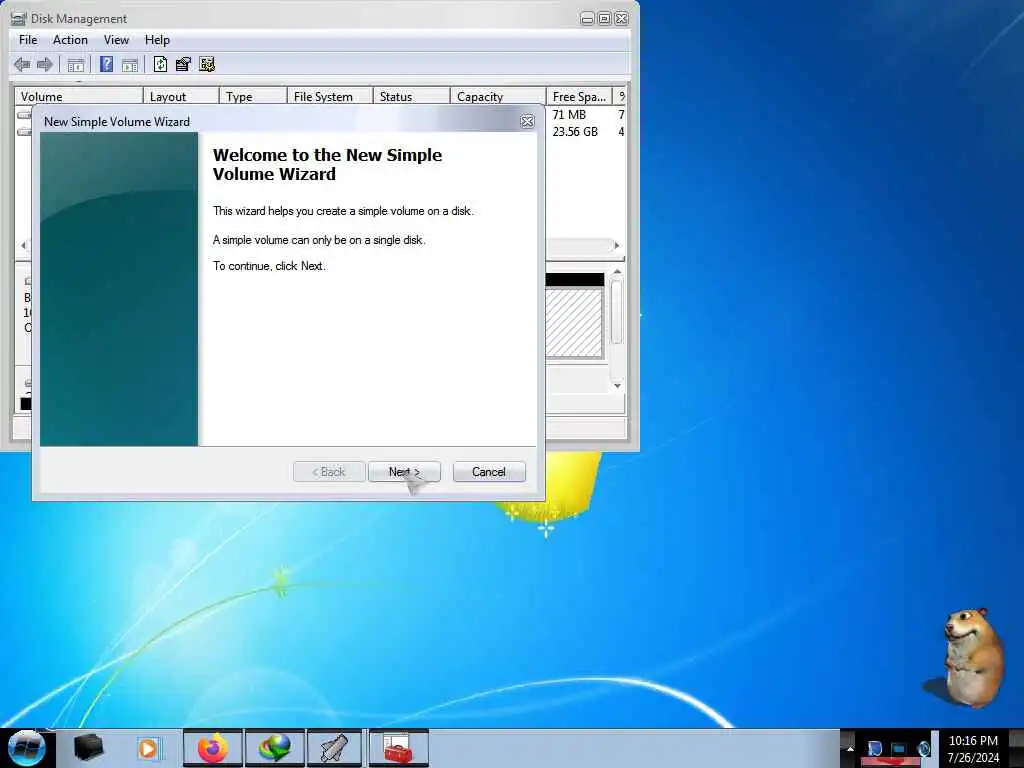
Task: Open the black box icon on the taskbar
Action: coord(89,748)
